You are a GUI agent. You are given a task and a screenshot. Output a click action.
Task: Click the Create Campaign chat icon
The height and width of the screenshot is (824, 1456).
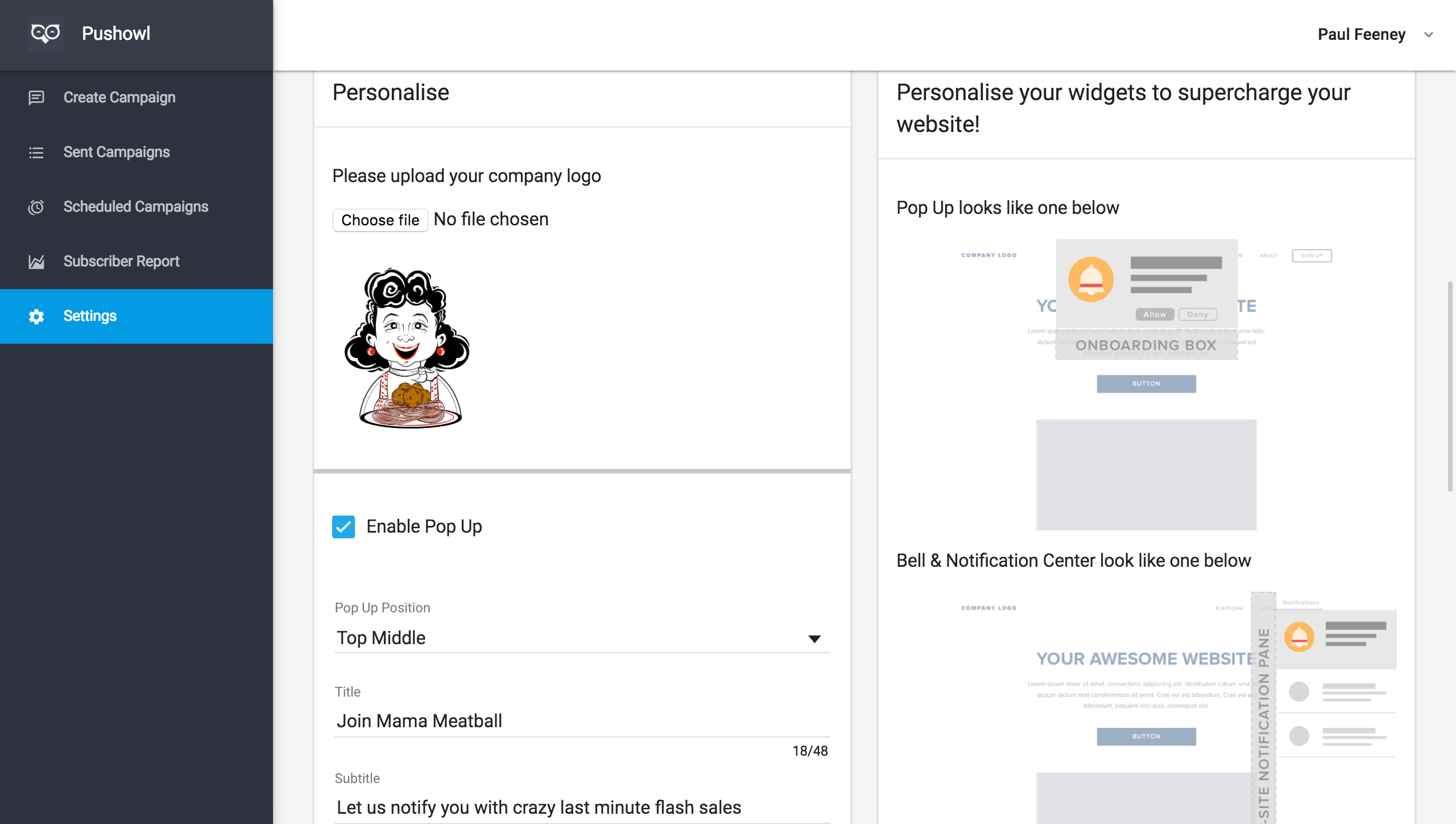[x=36, y=98]
